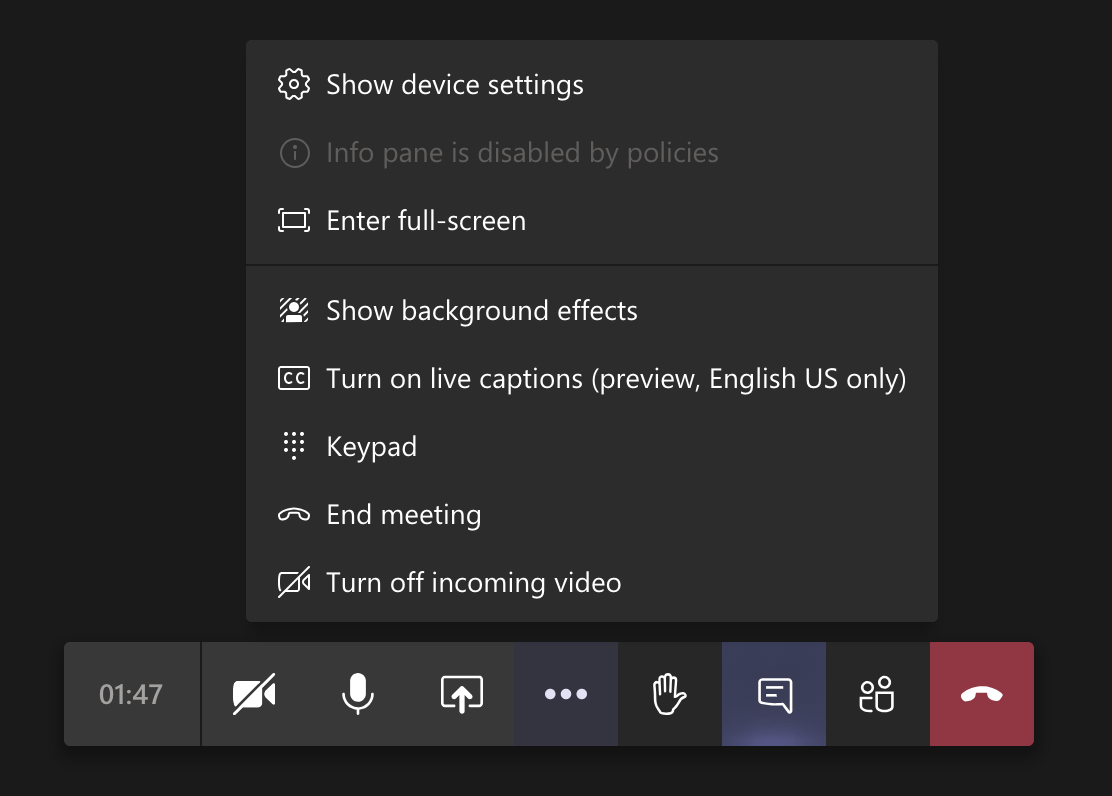Click the CC live captions icon

[294, 379]
